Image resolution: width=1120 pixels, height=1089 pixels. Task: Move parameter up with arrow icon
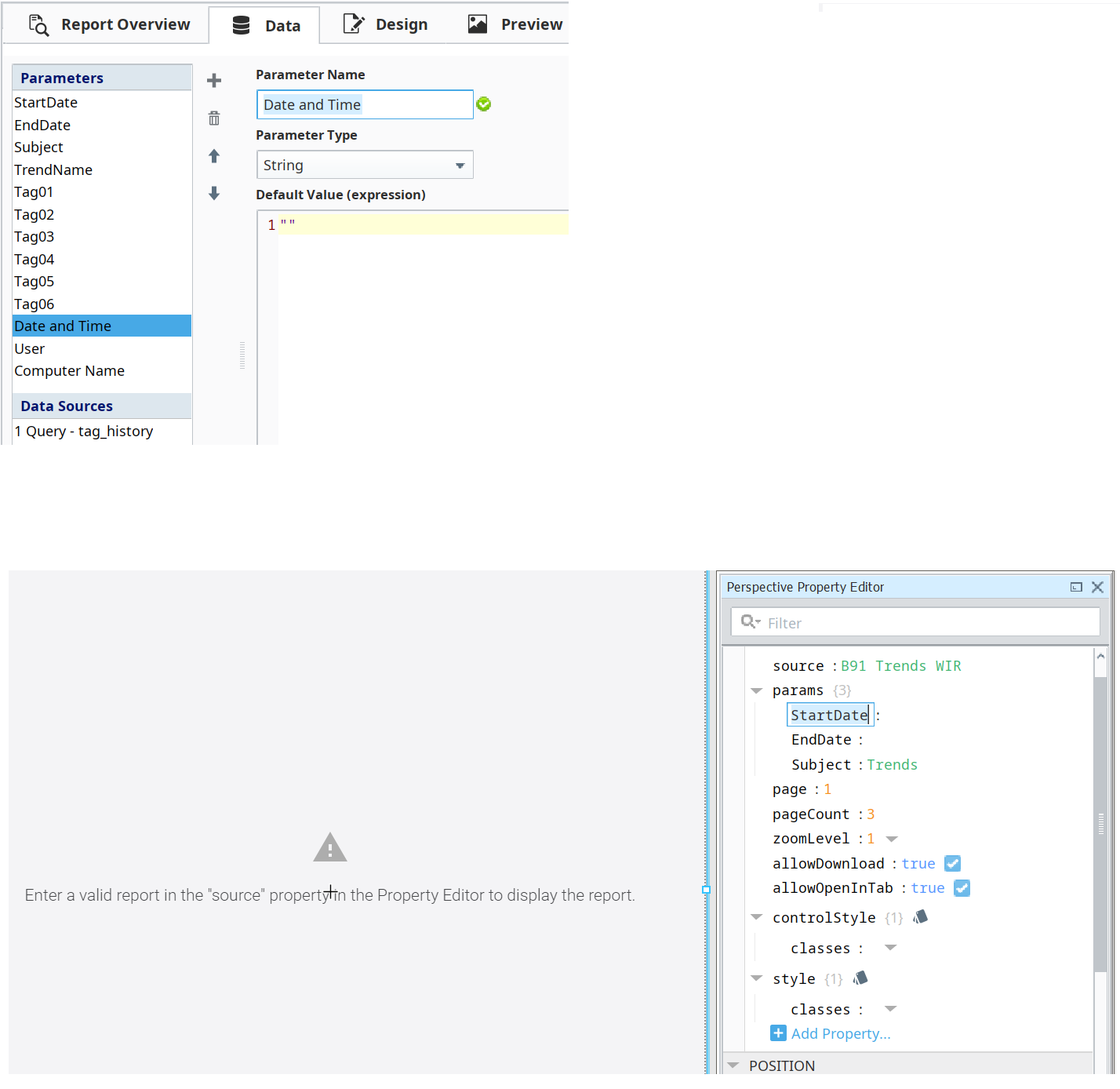[214, 156]
